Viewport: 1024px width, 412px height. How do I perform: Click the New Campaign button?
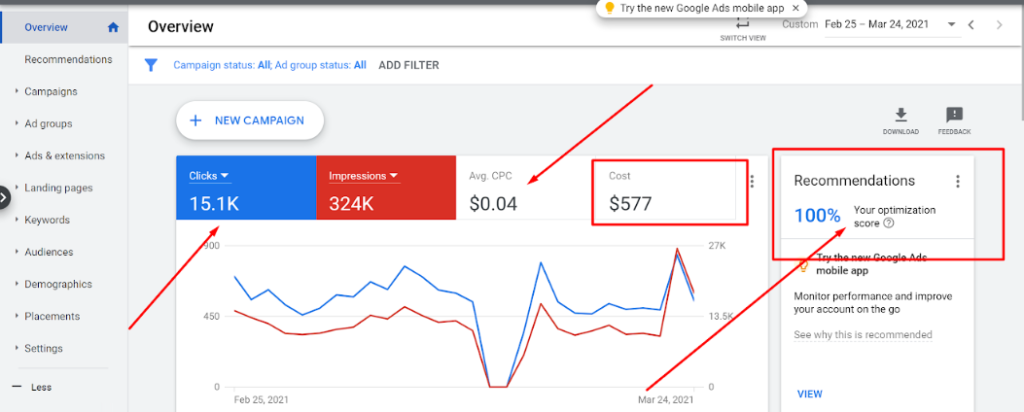(250, 120)
